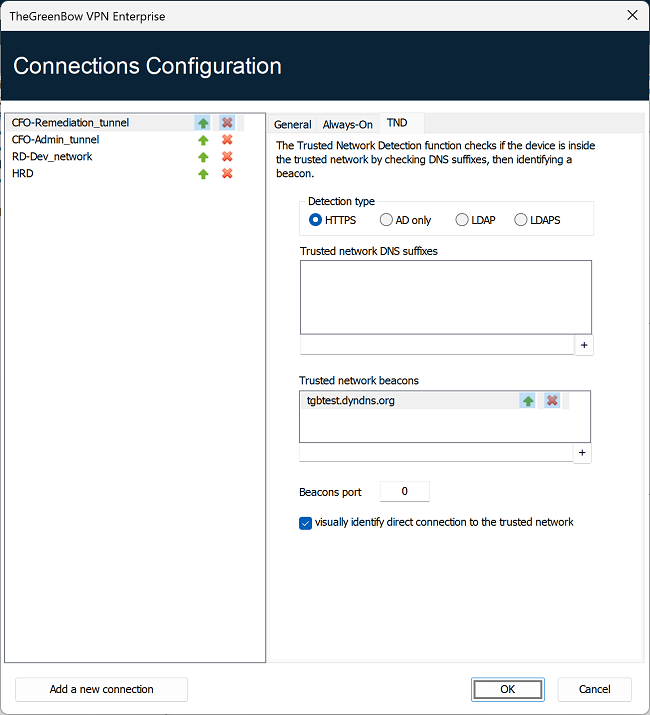
Task: Open the Always-On tab
Action: 348,124
